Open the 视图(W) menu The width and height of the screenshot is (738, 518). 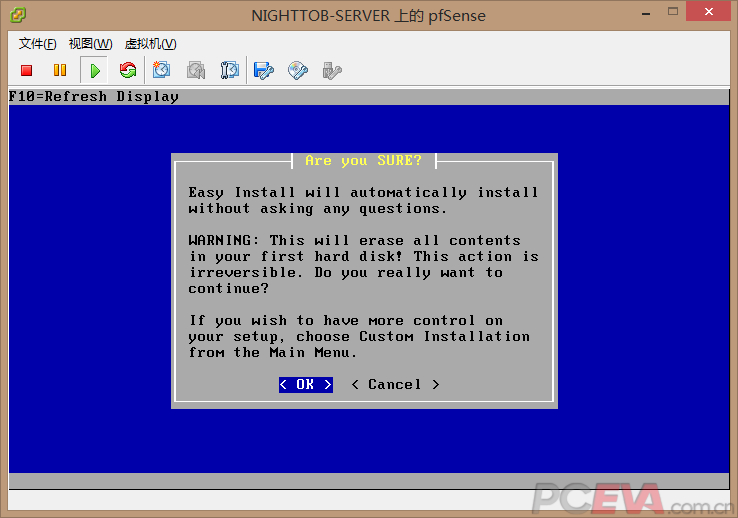90,44
